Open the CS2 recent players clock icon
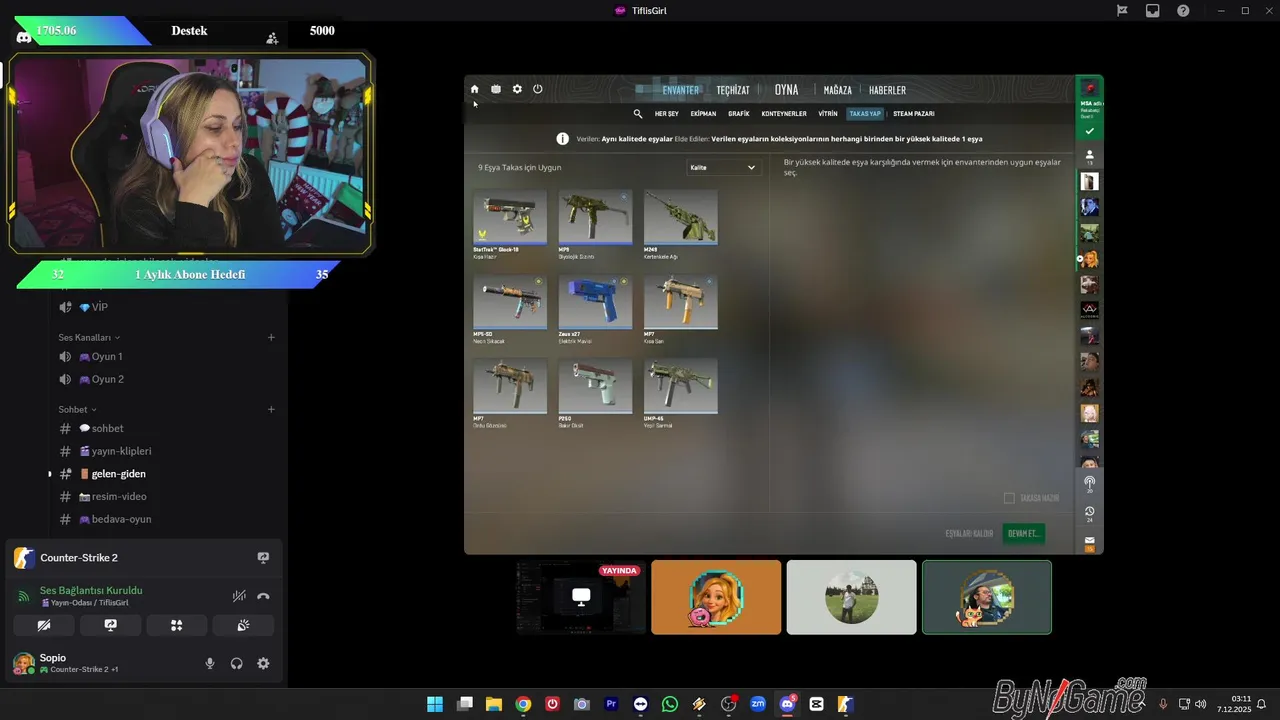This screenshot has width=1280, height=720. pos(1090,513)
